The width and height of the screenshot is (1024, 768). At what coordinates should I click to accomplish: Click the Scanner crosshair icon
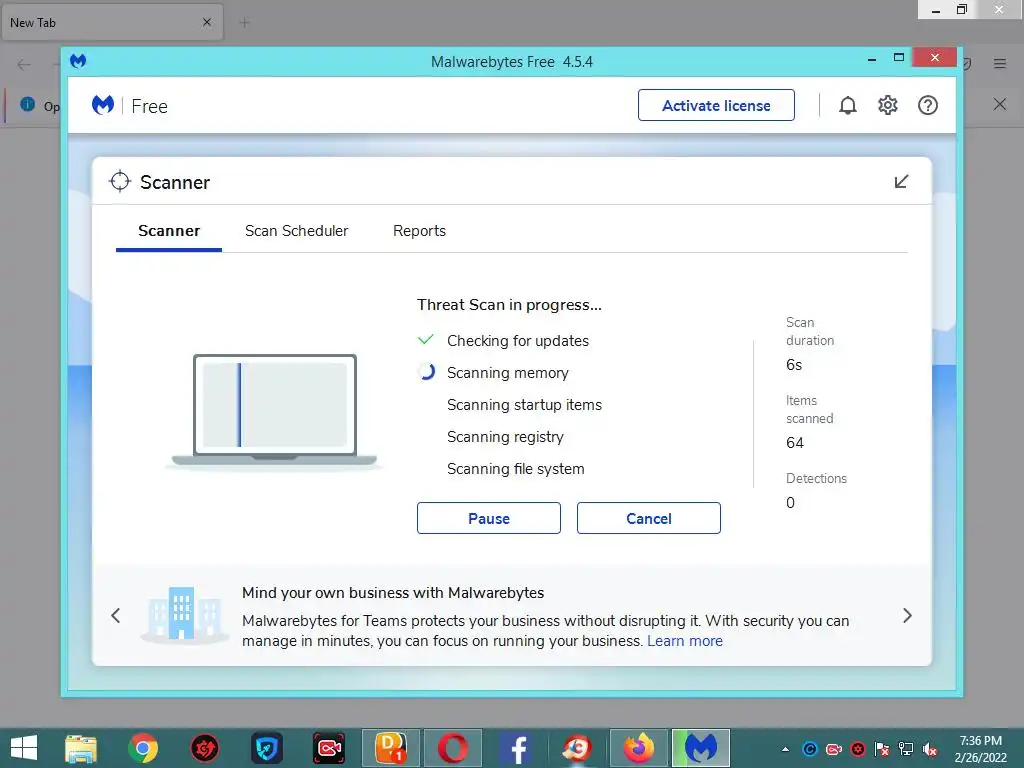(x=120, y=182)
